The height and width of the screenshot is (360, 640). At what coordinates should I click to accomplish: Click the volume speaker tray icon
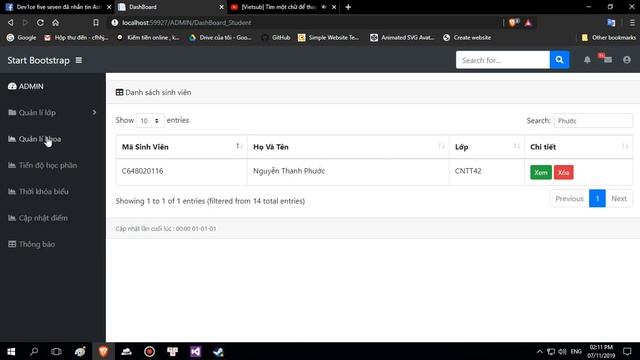[x=562, y=351]
